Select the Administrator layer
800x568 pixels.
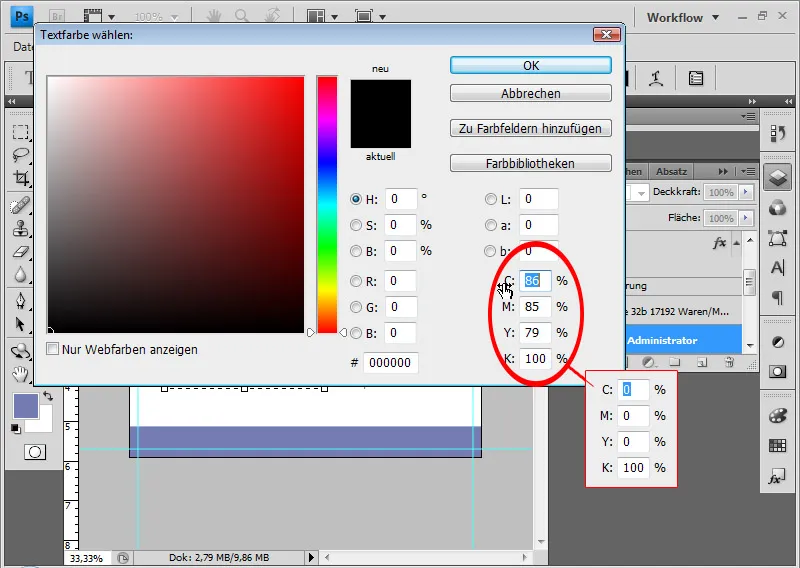pyautogui.click(x=683, y=340)
